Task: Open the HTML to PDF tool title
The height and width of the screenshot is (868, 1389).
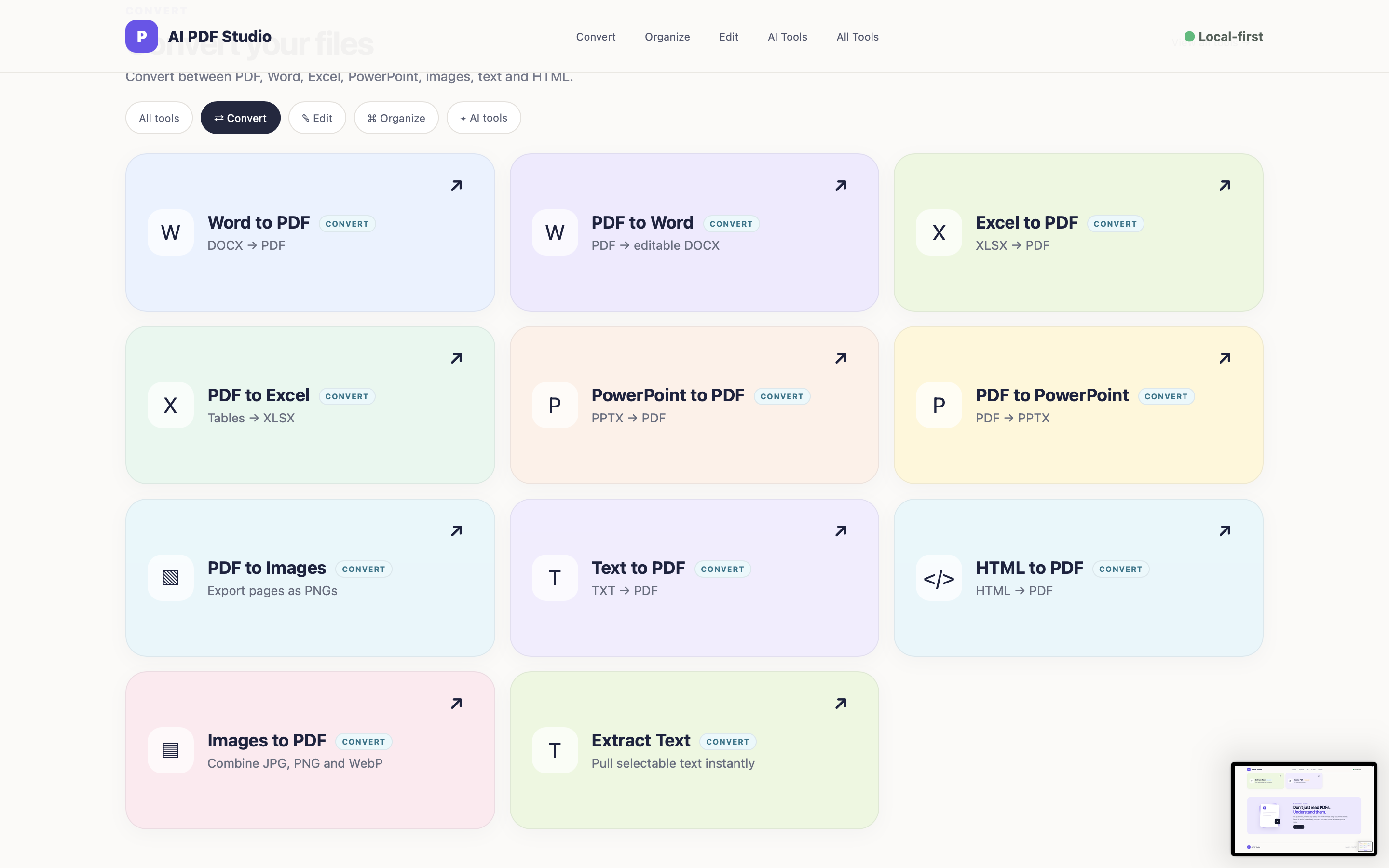Action: 1029,568
